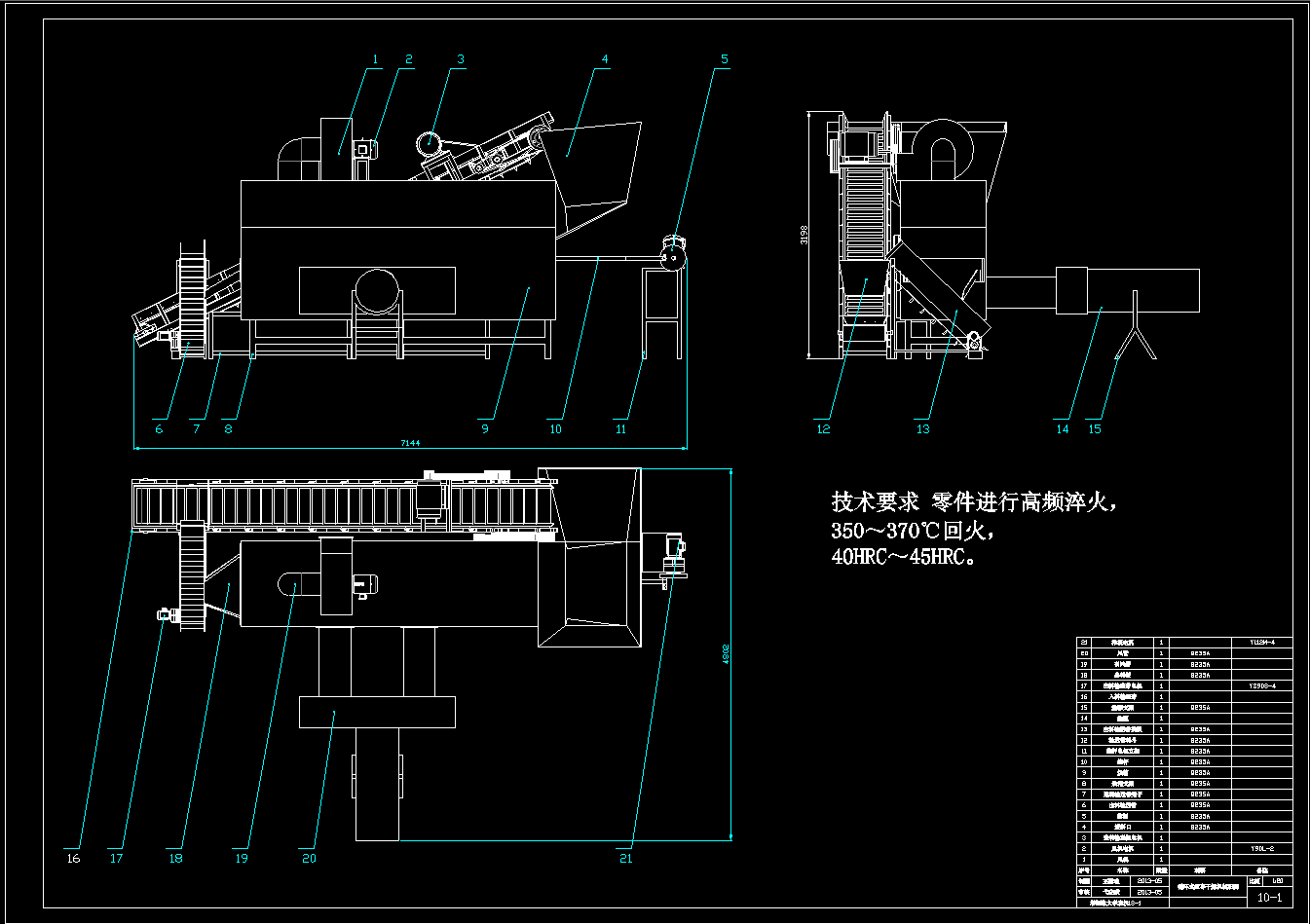Screen dimensions: 1310x924
Task: Select callout number 7 below the front view
Action: click(x=196, y=429)
